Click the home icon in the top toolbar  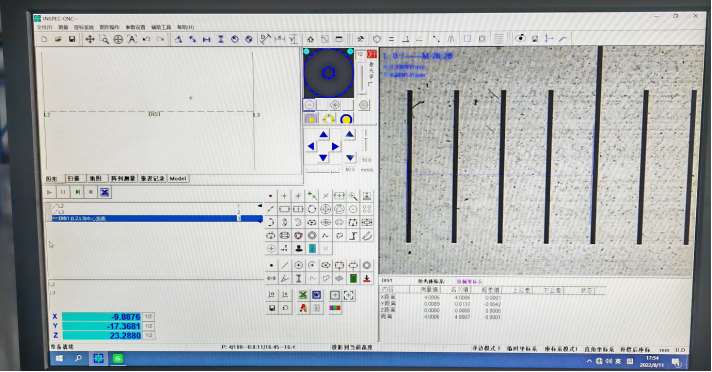pos(311,39)
